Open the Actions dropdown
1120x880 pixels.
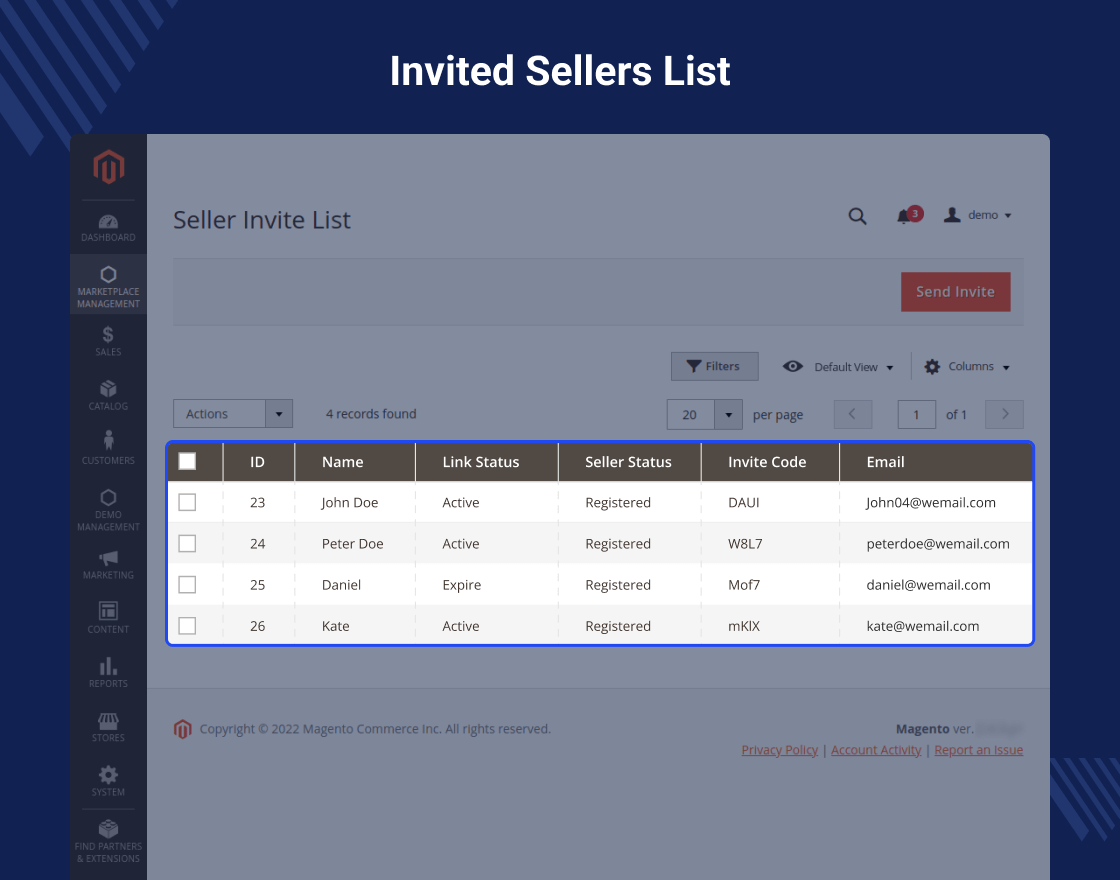[x=233, y=414]
